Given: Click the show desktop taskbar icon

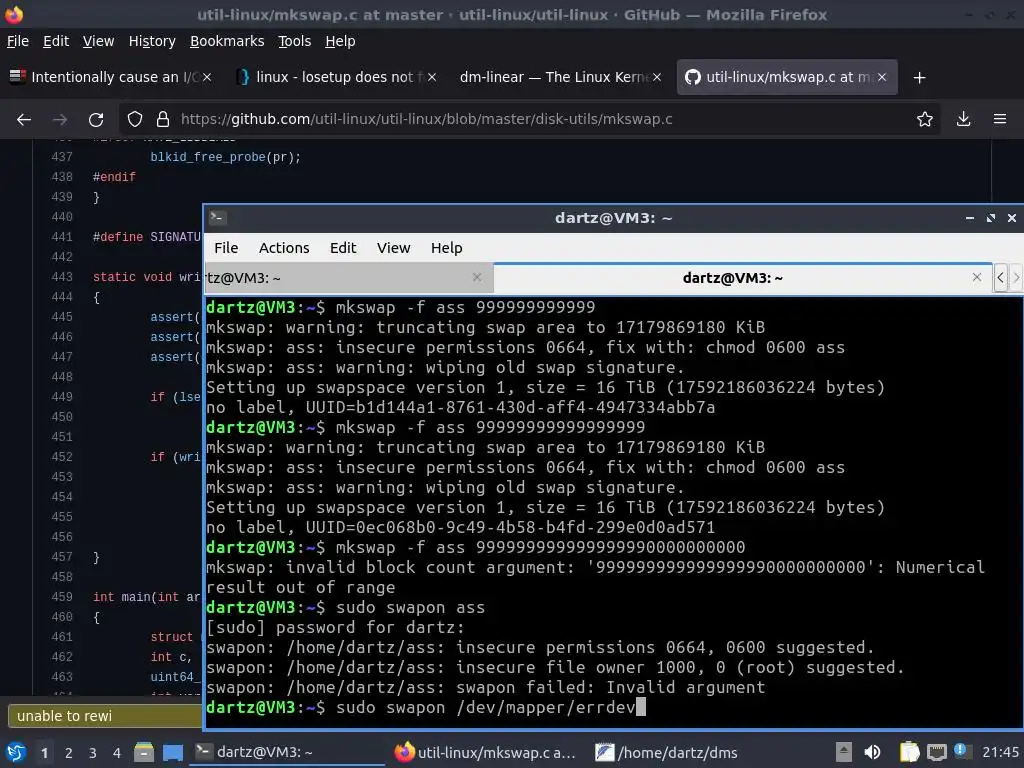Looking at the screenshot, I should (x=173, y=753).
